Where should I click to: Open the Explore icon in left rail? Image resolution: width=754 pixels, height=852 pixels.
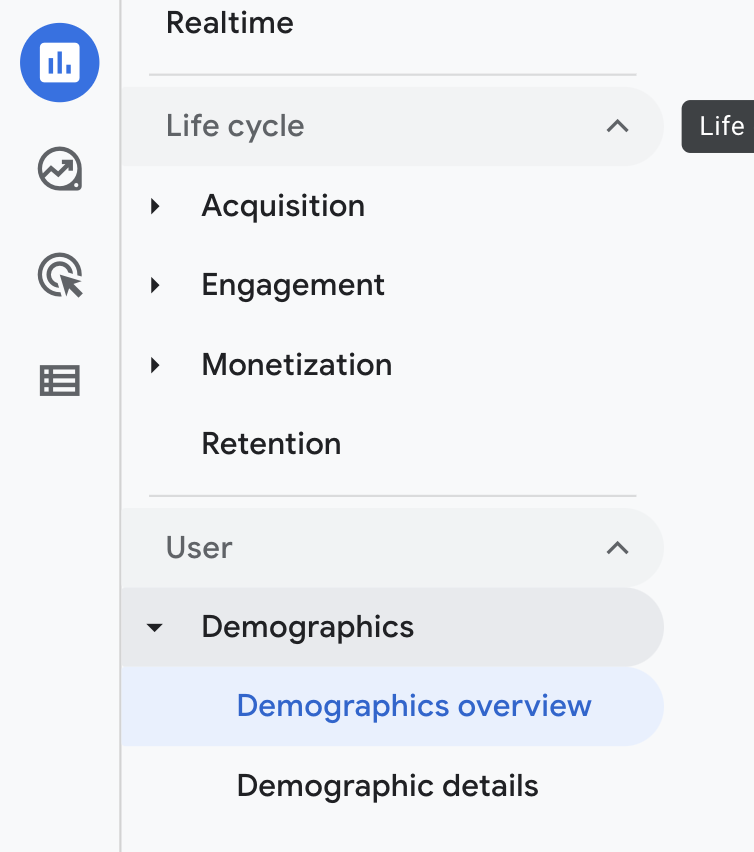click(60, 169)
